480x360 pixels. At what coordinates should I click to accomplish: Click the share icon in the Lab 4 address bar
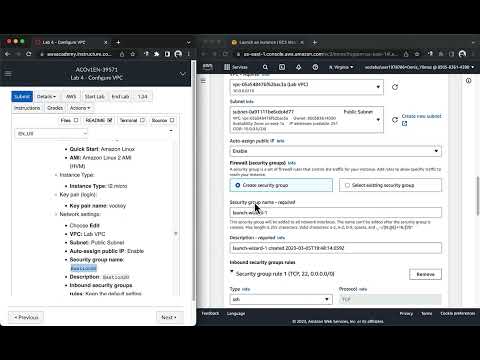pyautogui.click(x=122, y=54)
